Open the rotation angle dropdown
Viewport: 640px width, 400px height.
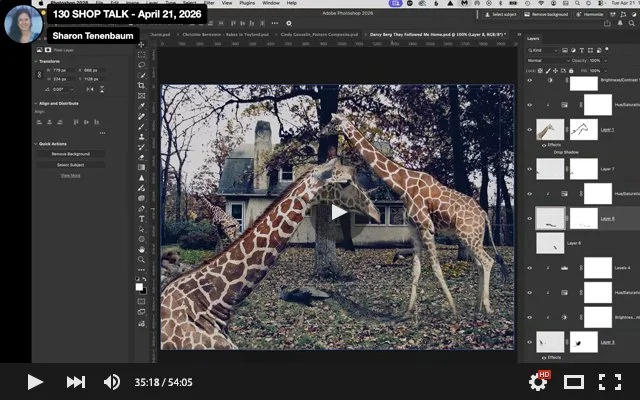(x=72, y=89)
